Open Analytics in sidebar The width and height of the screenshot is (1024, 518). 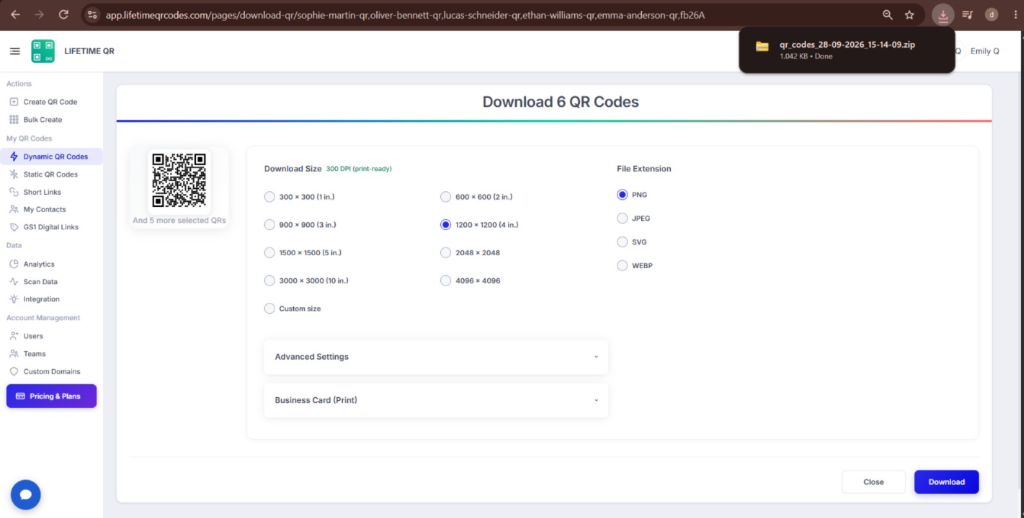click(x=39, y=264)
